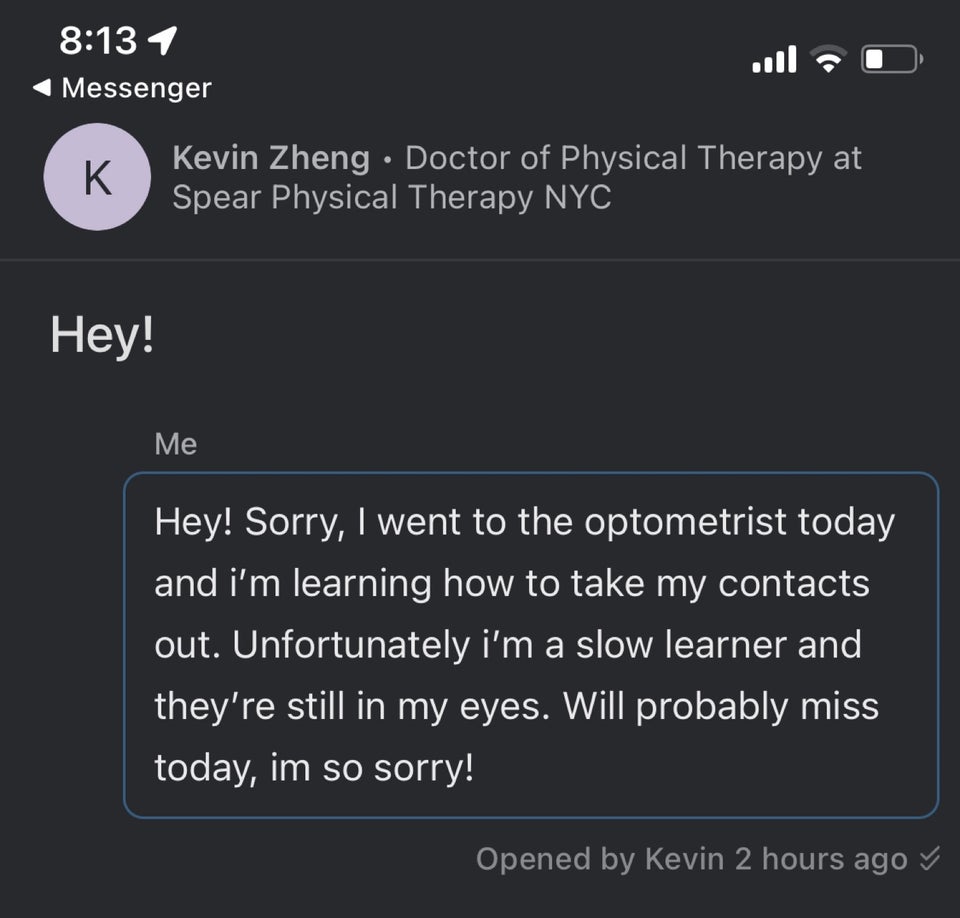Select the "Spear Physical Therapy NYC" text
960x918 pixels.
pyautogui.click(x=392, y=197)
